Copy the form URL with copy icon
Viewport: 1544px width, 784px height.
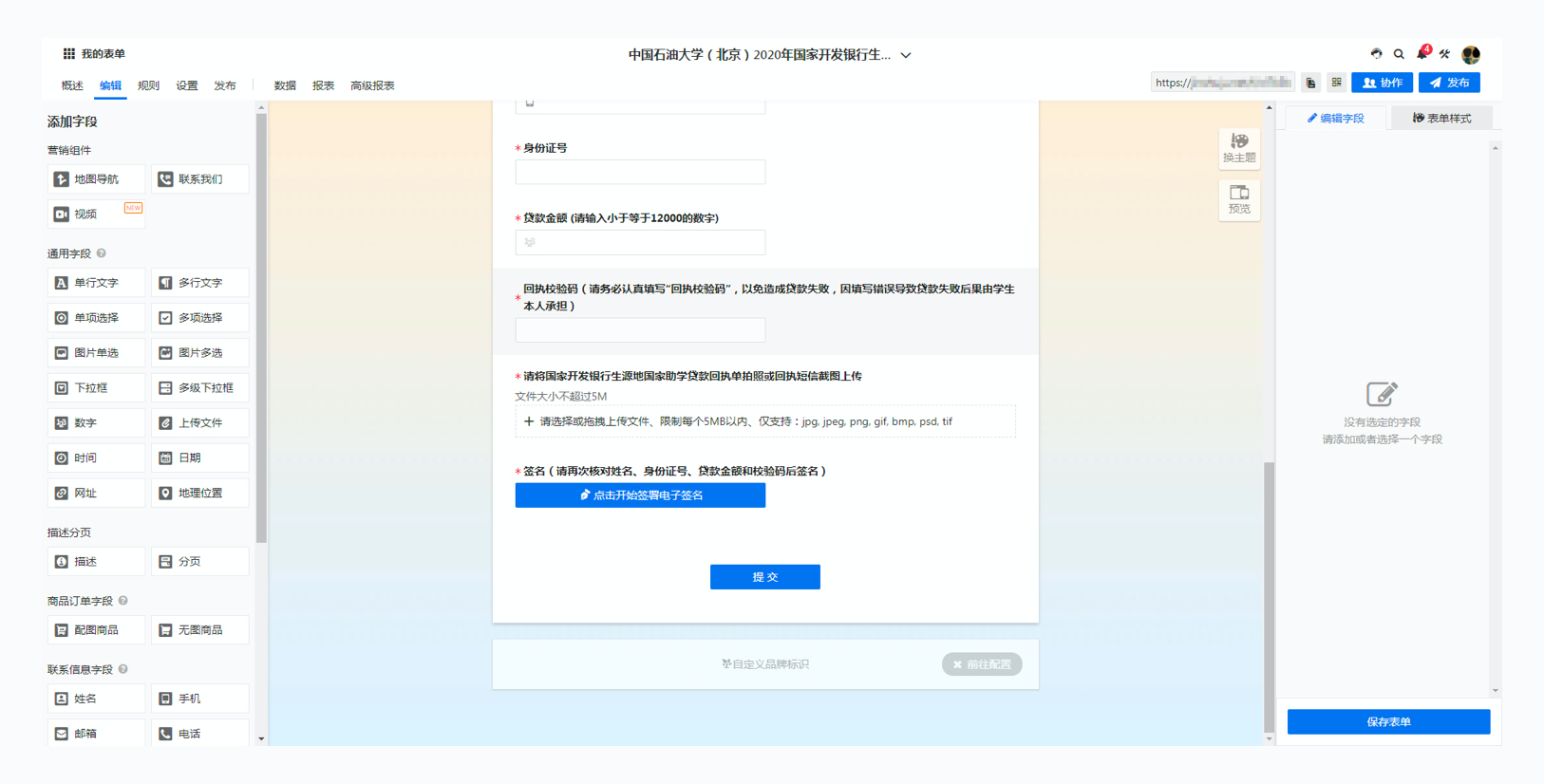click(x=1310, y=83)
